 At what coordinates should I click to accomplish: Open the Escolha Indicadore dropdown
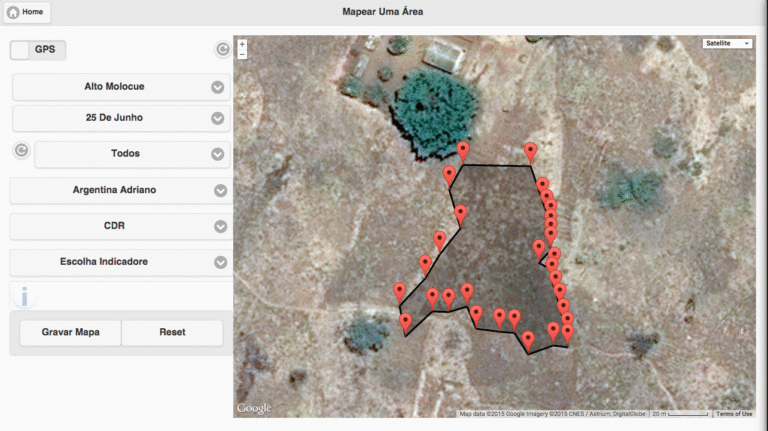pyautogui.click(x=121, y=262)
